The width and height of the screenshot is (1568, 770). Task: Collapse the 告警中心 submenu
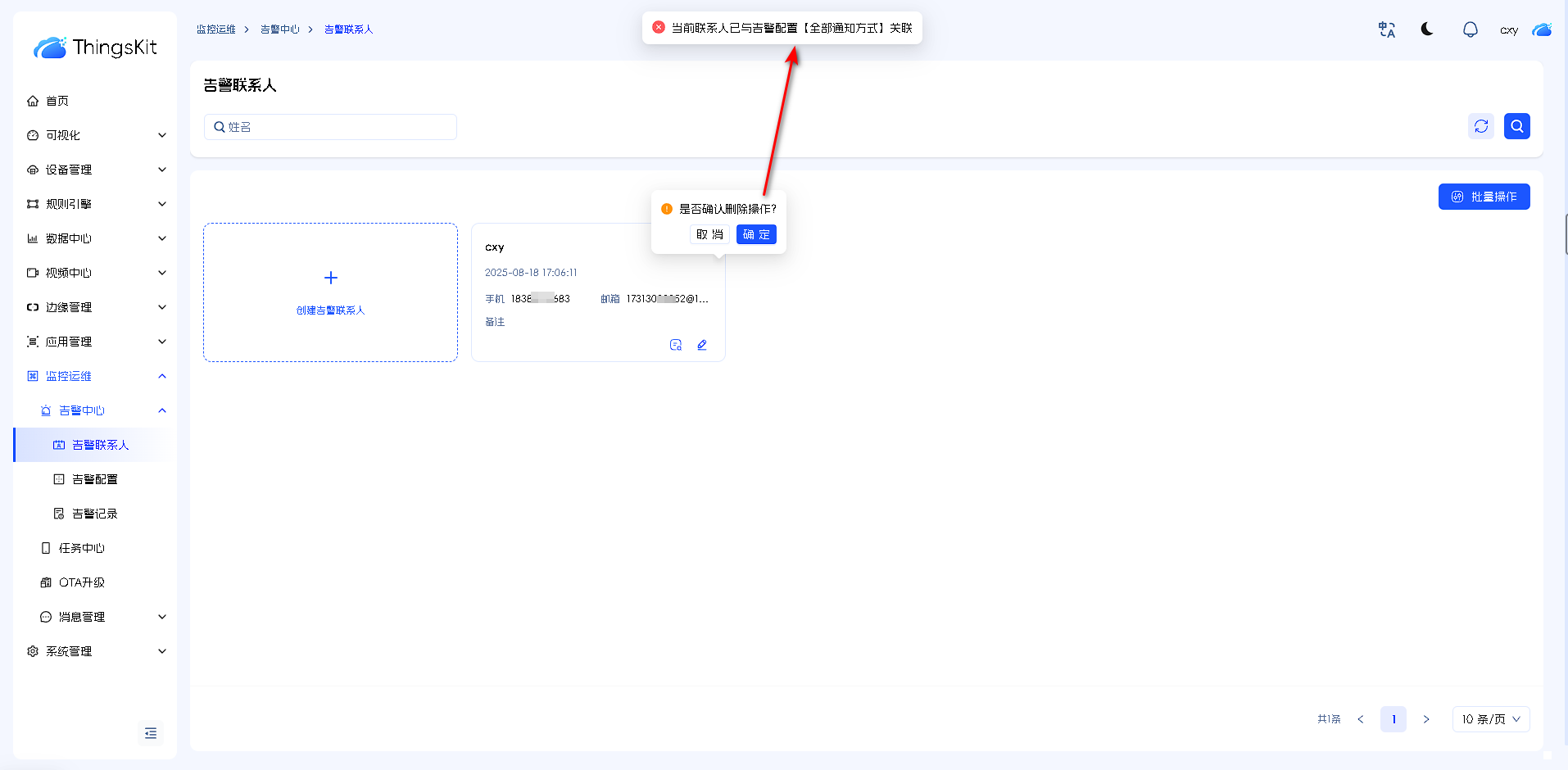(161, 410)
